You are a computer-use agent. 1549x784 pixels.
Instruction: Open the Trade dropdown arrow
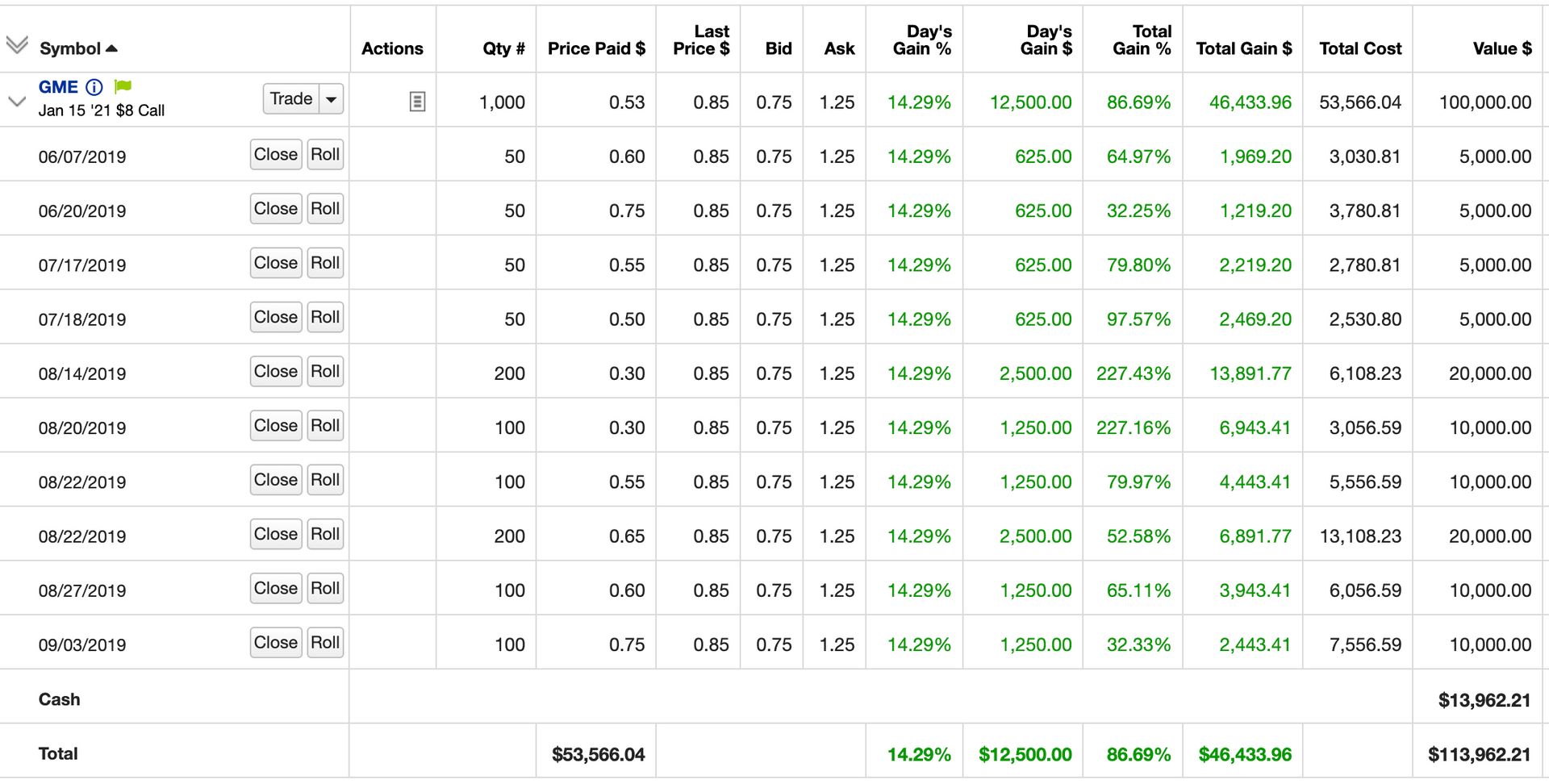click(331, 99)
